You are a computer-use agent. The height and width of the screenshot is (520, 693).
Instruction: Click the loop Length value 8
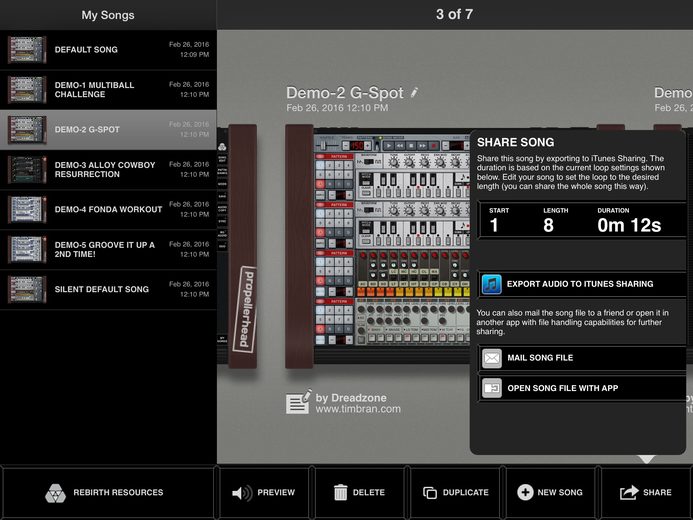[x=548, y=225]
